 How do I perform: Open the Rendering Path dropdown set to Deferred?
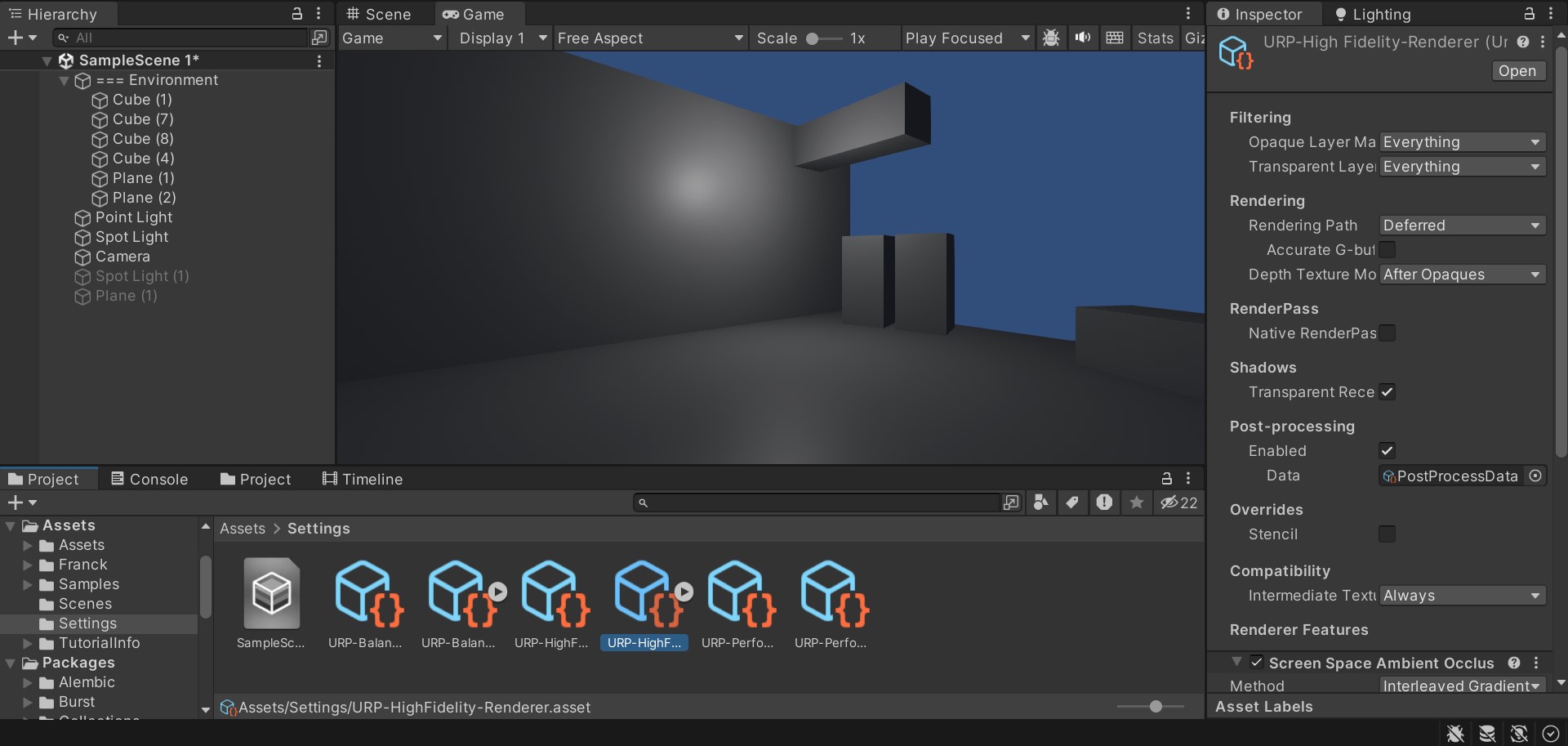[1461, 225]
